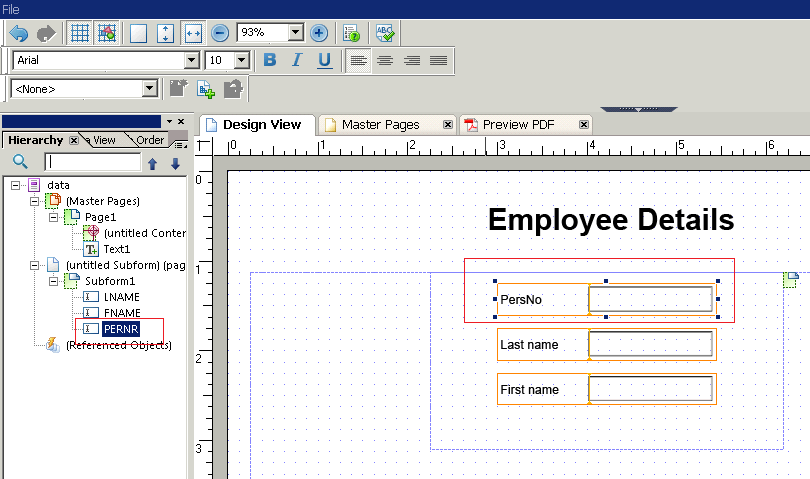This screenshot has width=810, height=479.
Task: Switch to the Preview PDF tab
Action: (x=518, y=125)
